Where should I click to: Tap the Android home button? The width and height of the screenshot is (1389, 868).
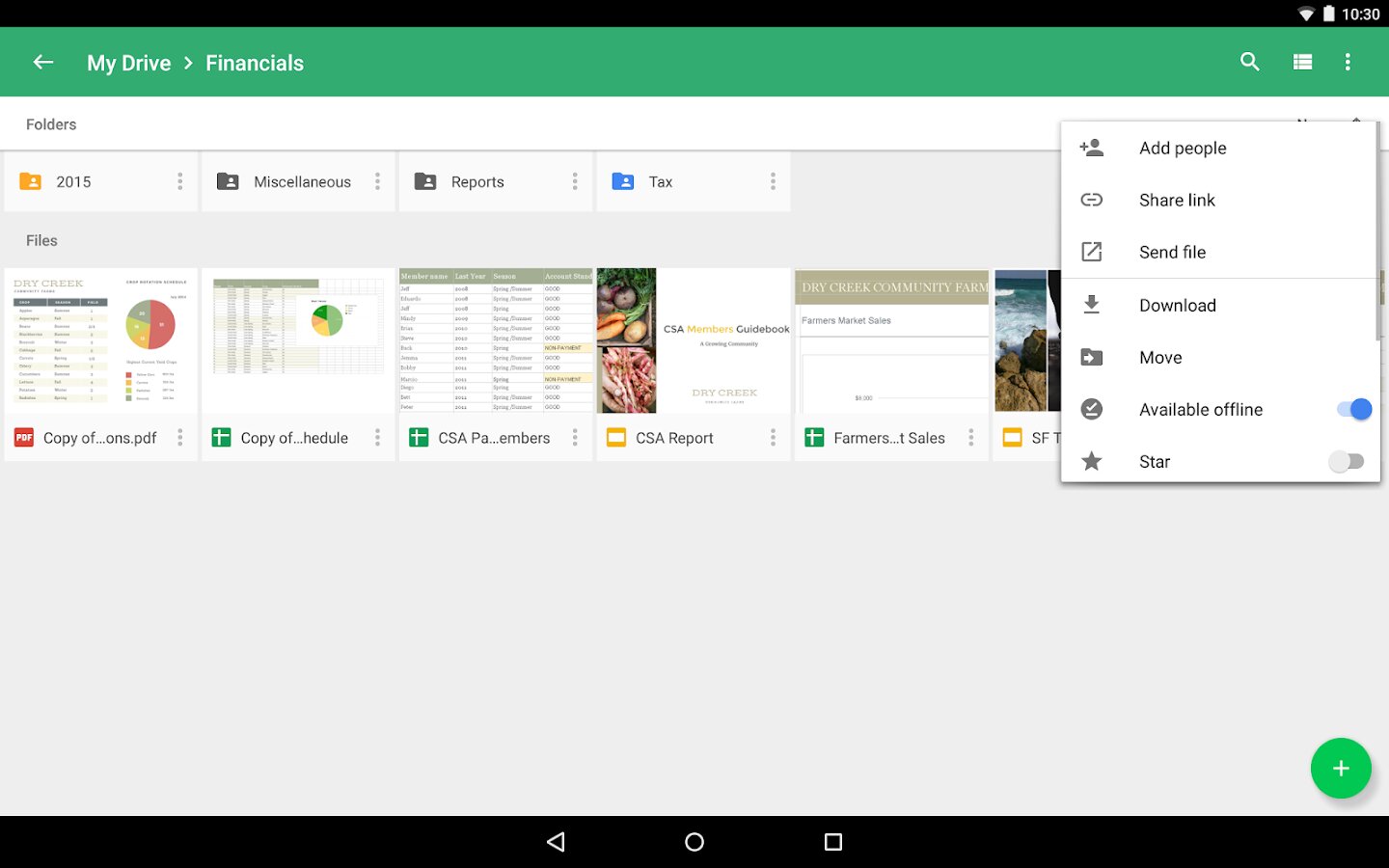tap(694, 842)
